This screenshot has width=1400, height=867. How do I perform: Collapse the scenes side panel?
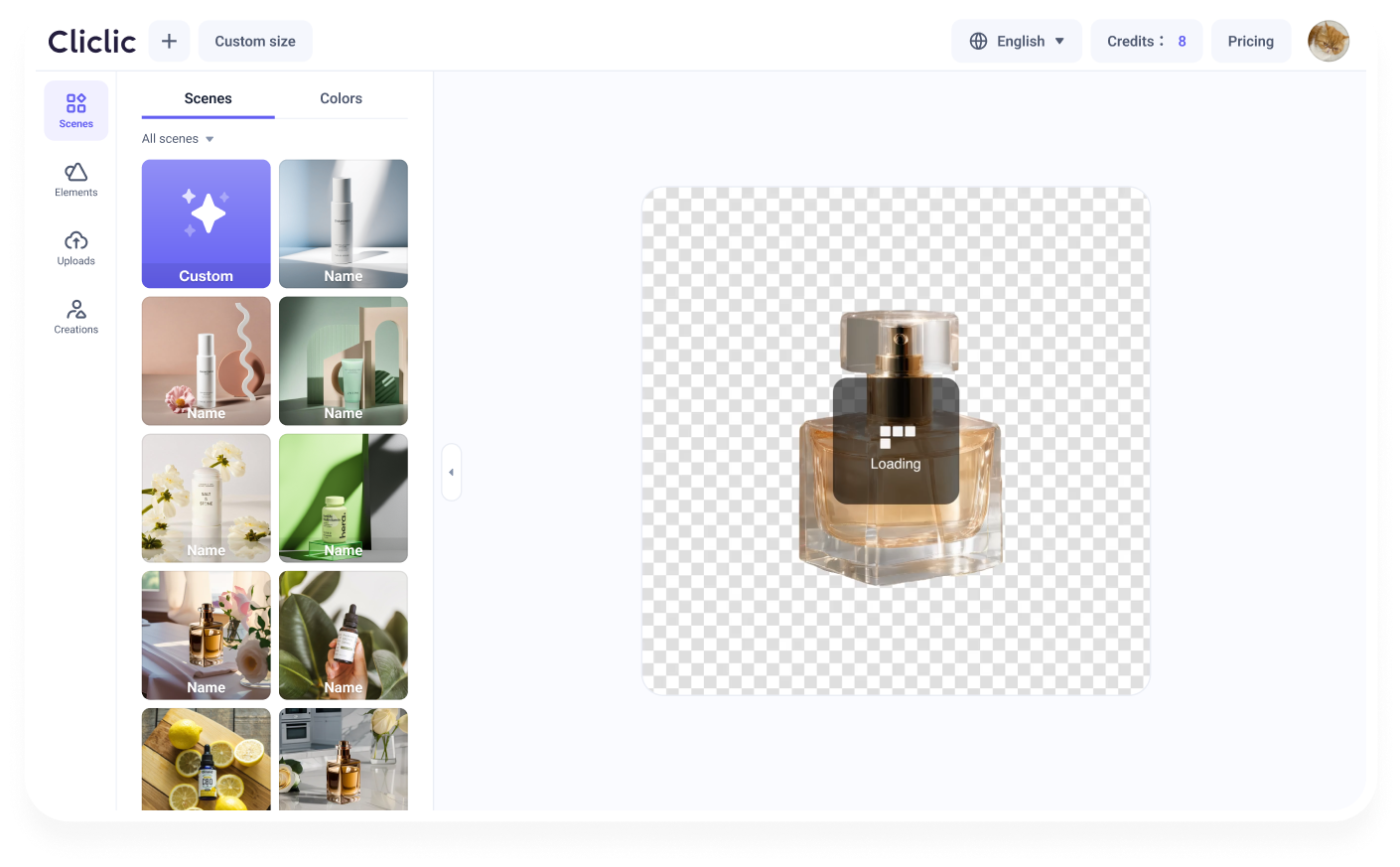click(x=451, y=472)
